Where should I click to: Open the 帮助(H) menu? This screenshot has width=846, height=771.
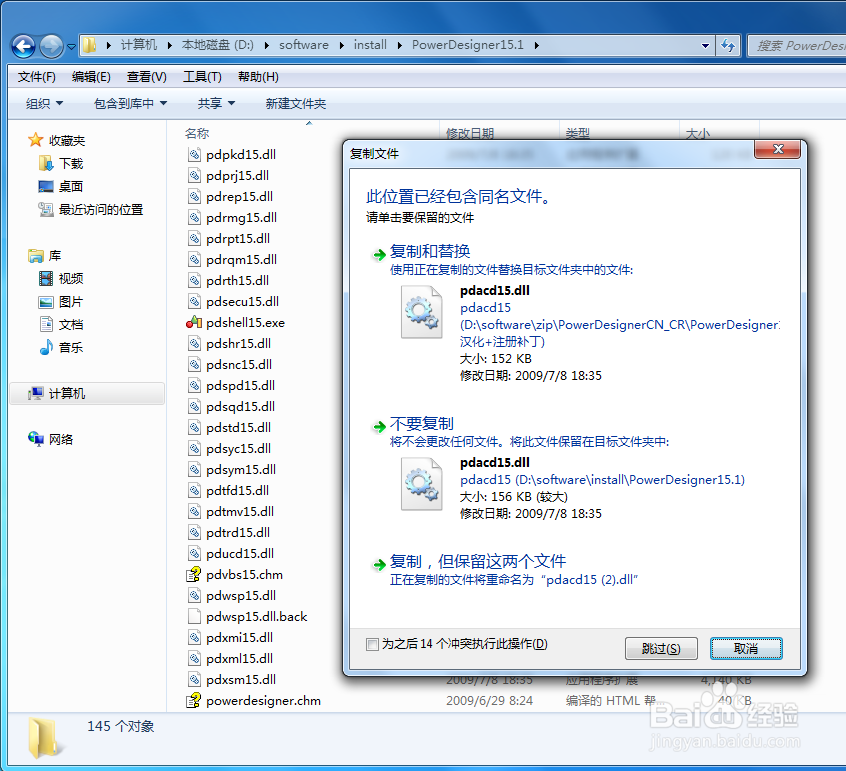258,77
